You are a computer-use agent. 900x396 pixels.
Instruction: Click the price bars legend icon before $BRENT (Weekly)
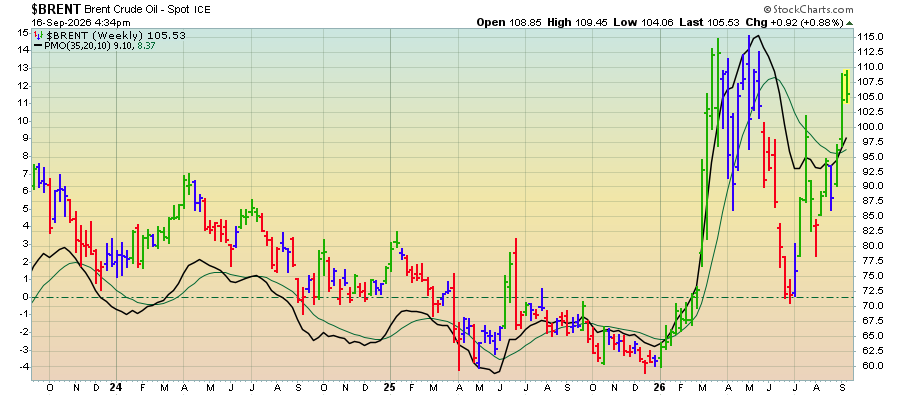tap(39, 35)
